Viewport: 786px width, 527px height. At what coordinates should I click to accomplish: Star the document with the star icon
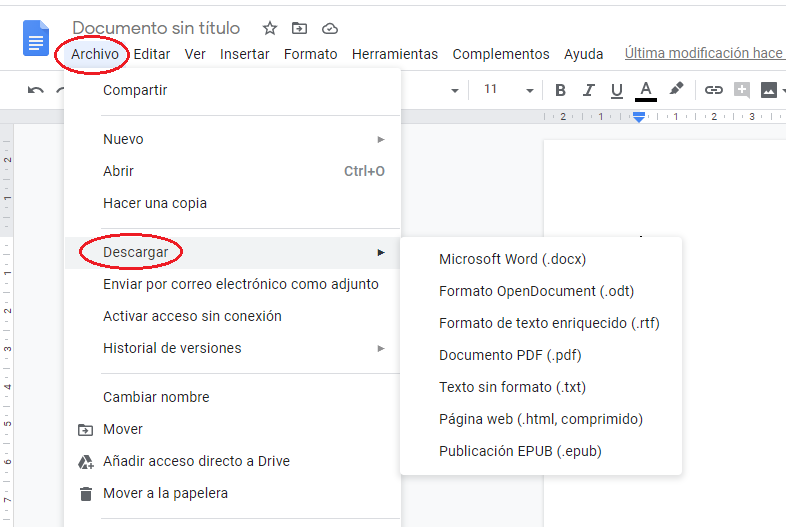coord(270,28)
